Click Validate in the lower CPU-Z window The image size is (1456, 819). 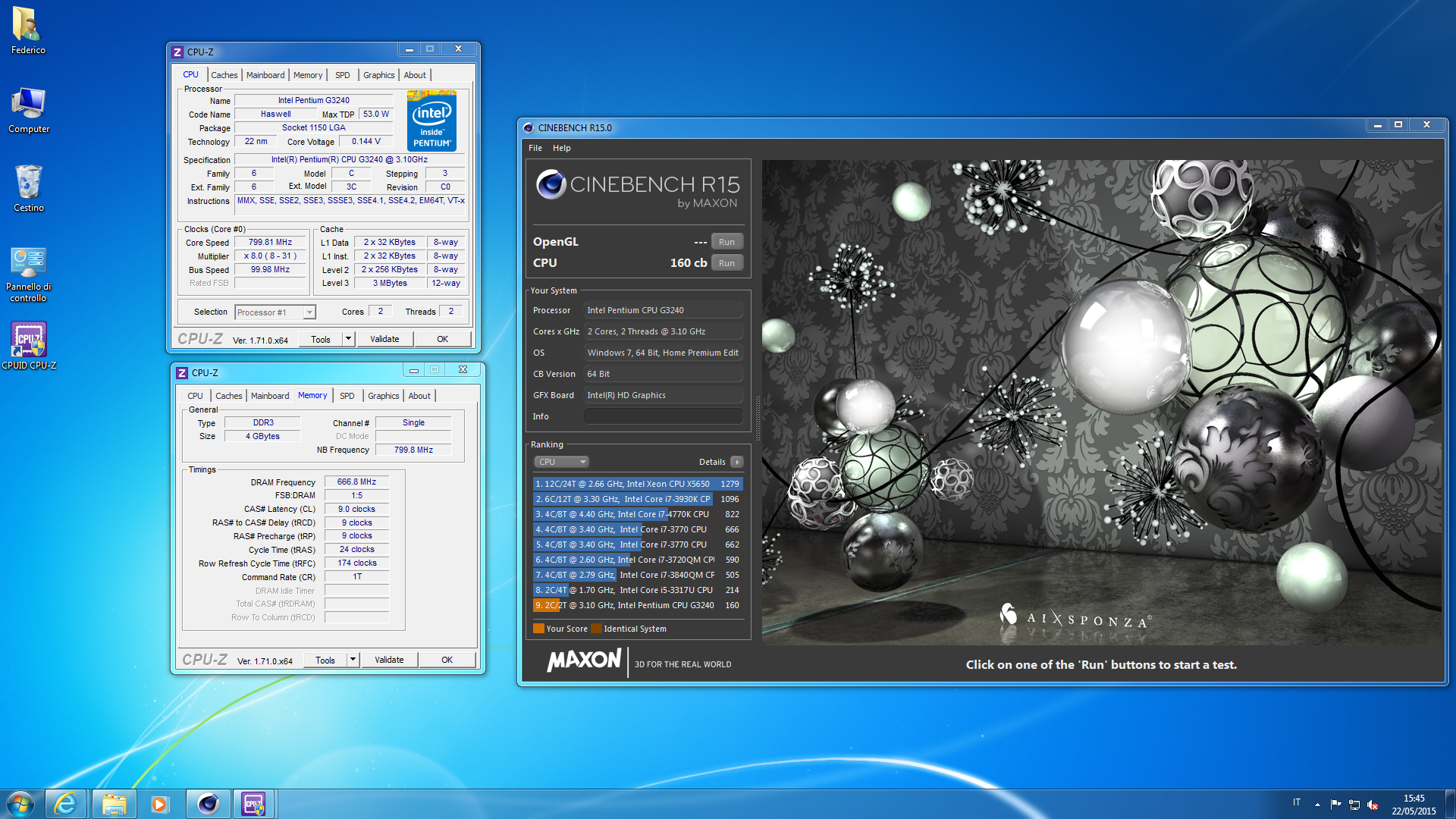pos(389,660)
